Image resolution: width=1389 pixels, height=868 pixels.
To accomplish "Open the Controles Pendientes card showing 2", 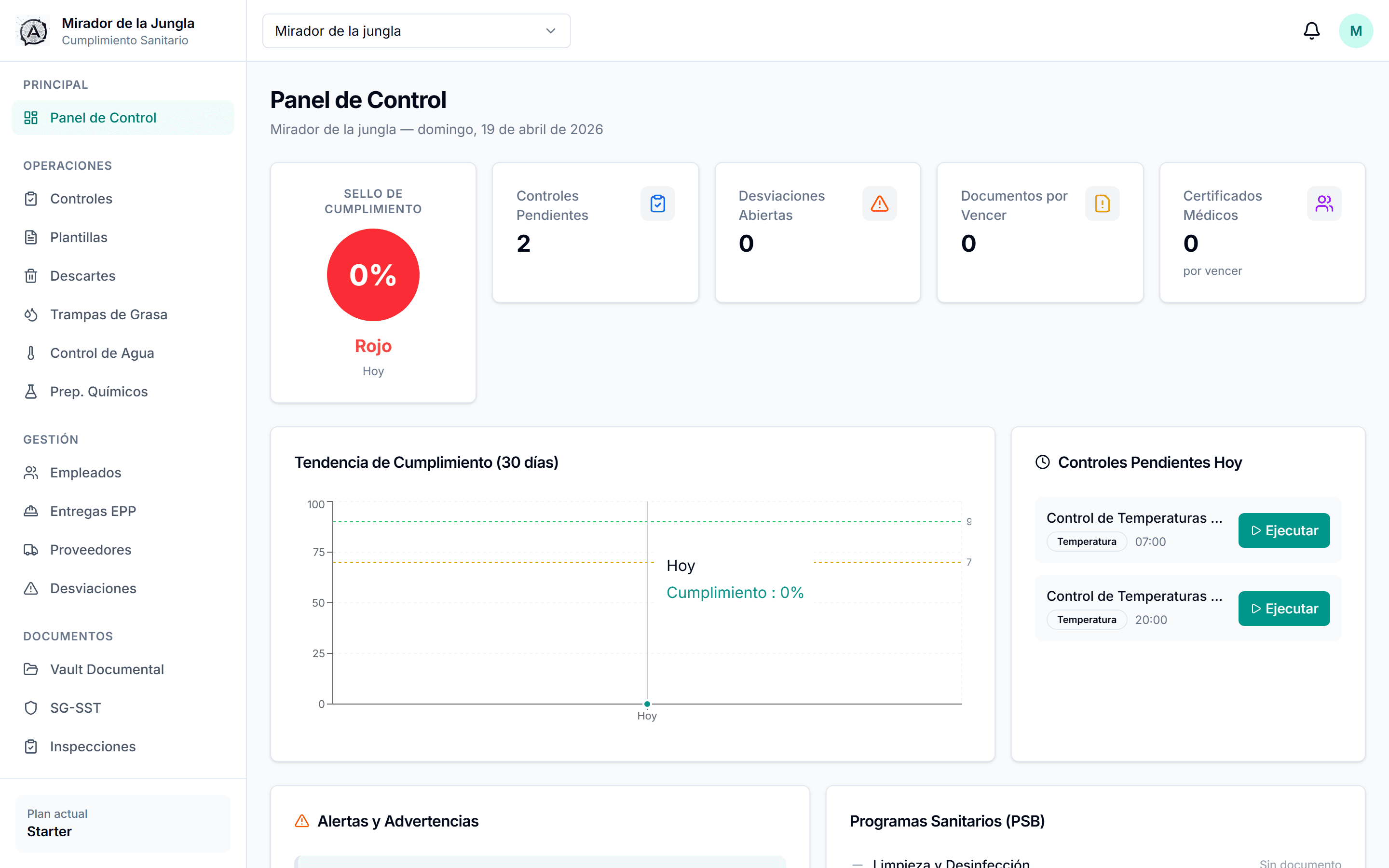I will (x=595, y=232).
